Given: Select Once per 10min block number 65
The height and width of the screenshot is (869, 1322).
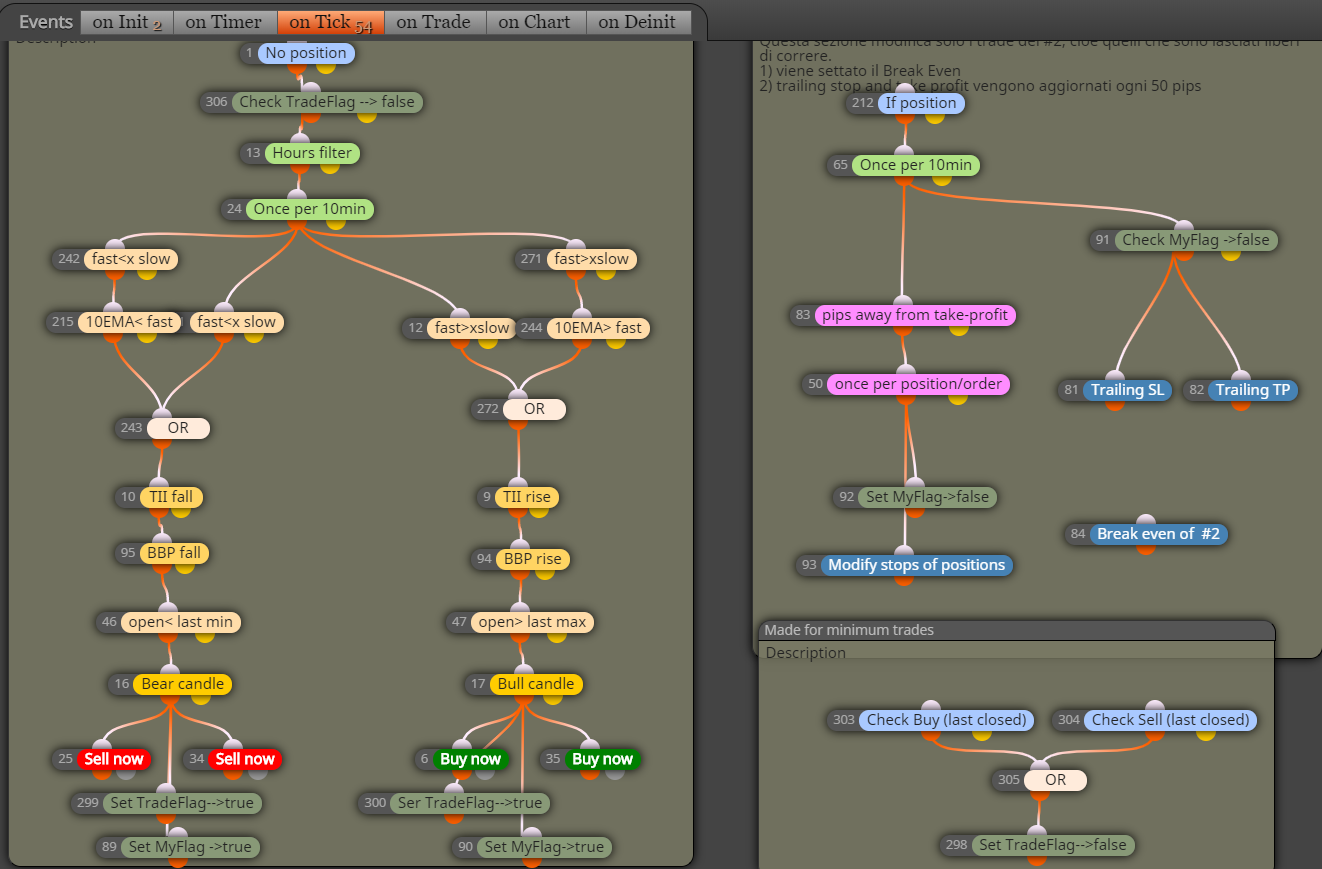Looking at the screenshot, I should [x=917, y=165].
